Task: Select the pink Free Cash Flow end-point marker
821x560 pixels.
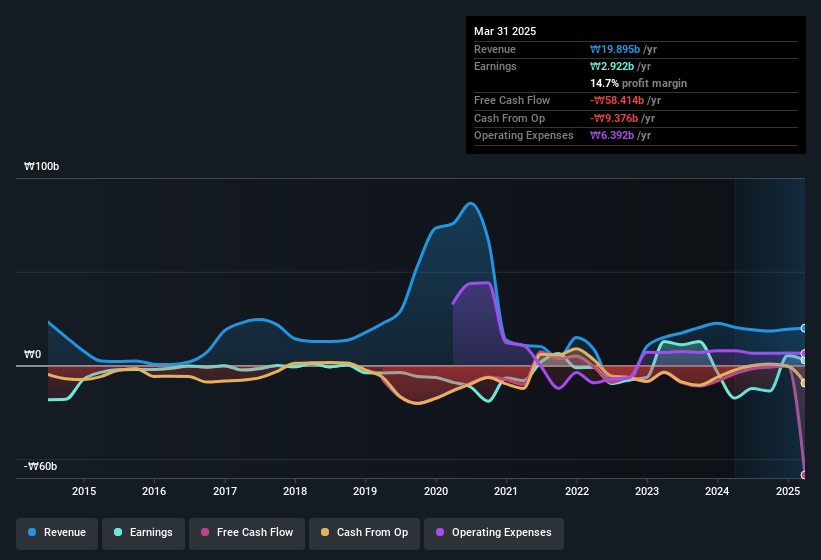Action: click(803, 475)
